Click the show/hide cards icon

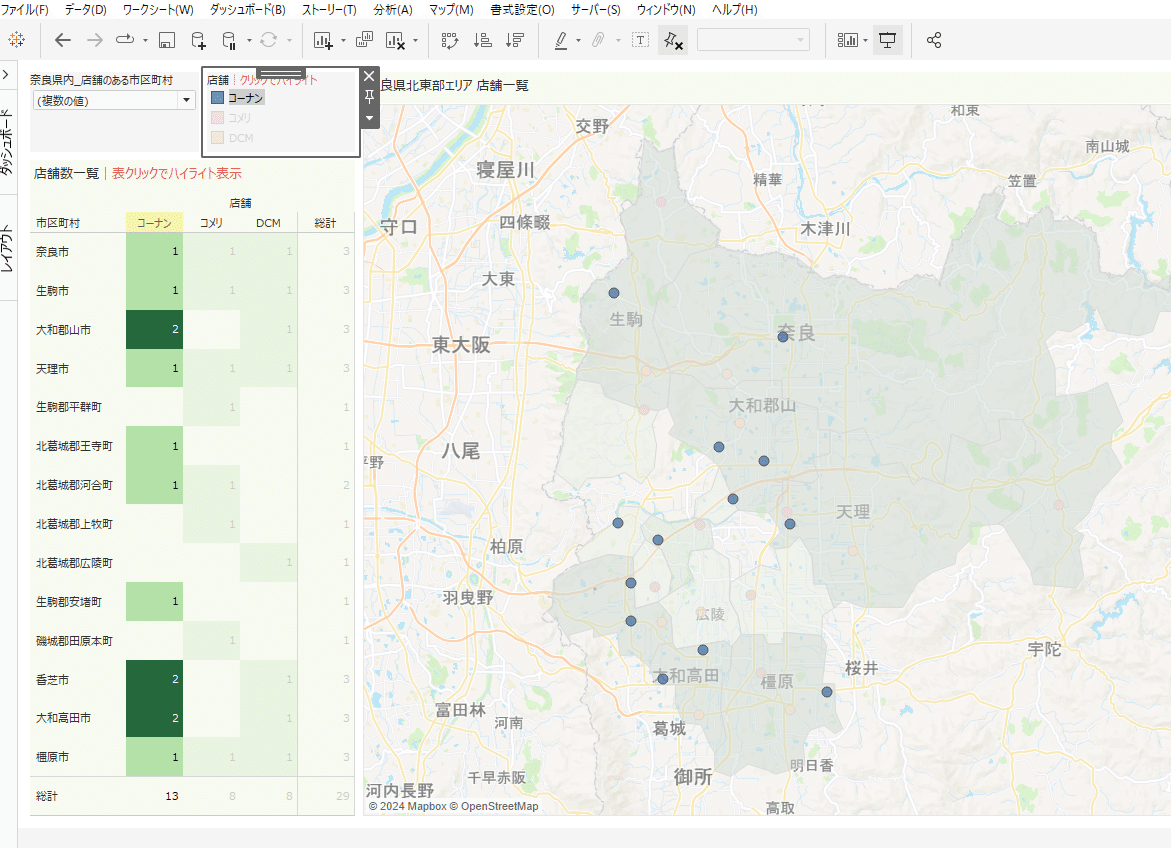coord(848,40)
